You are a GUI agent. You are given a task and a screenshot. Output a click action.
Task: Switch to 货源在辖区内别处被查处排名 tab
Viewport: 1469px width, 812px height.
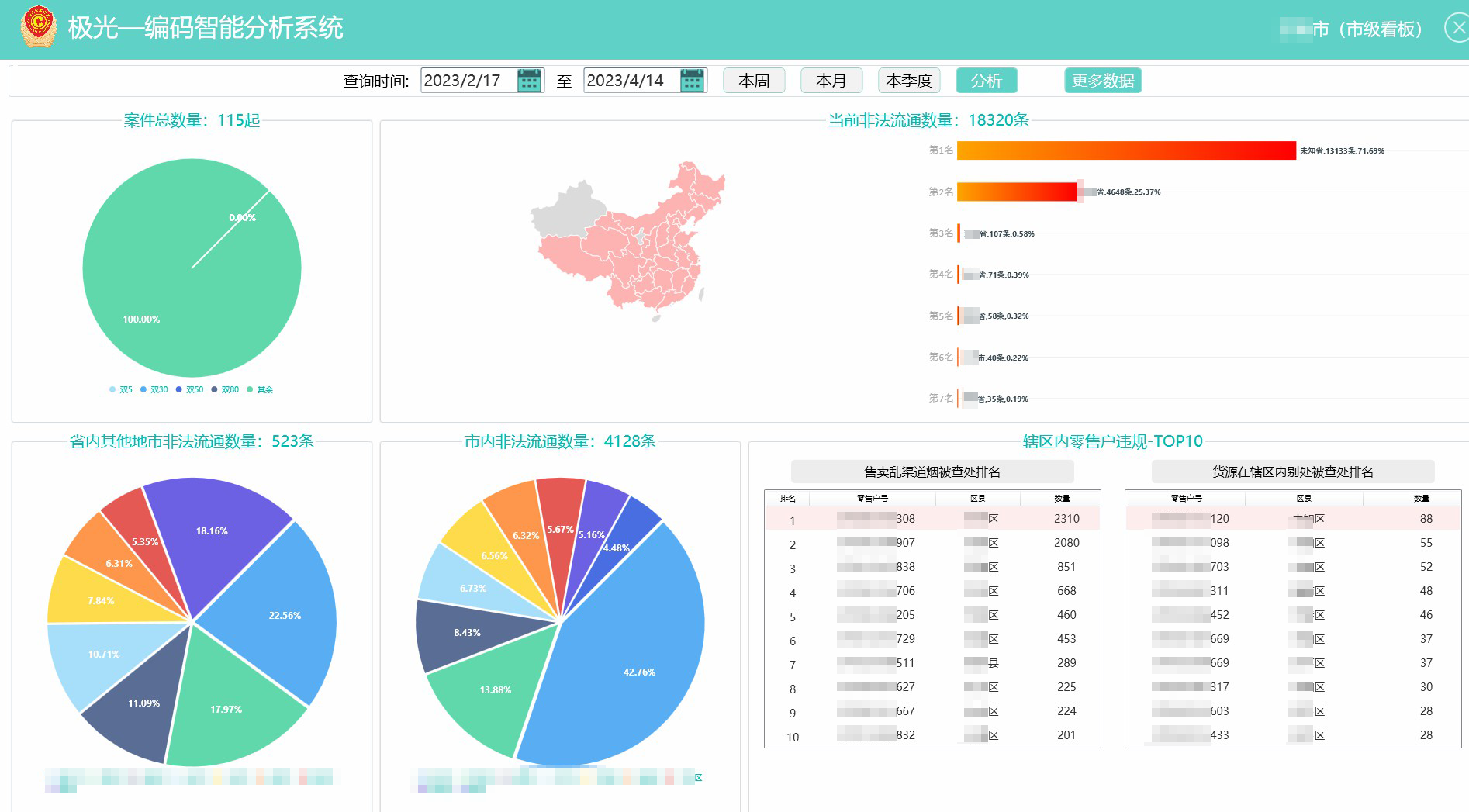click(x=1293, y=472)
